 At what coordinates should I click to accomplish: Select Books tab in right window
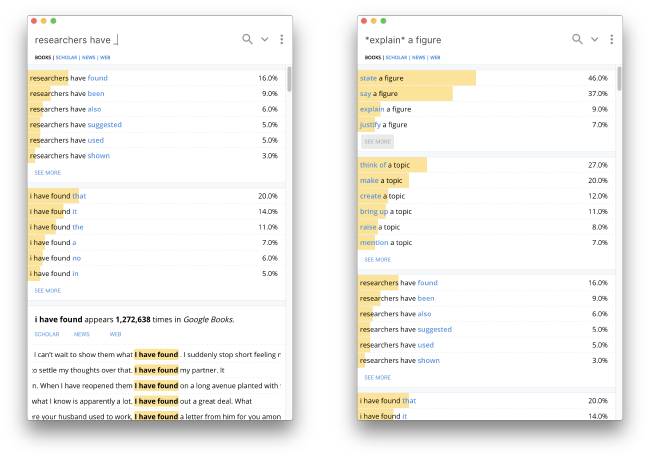pos(373,58)
